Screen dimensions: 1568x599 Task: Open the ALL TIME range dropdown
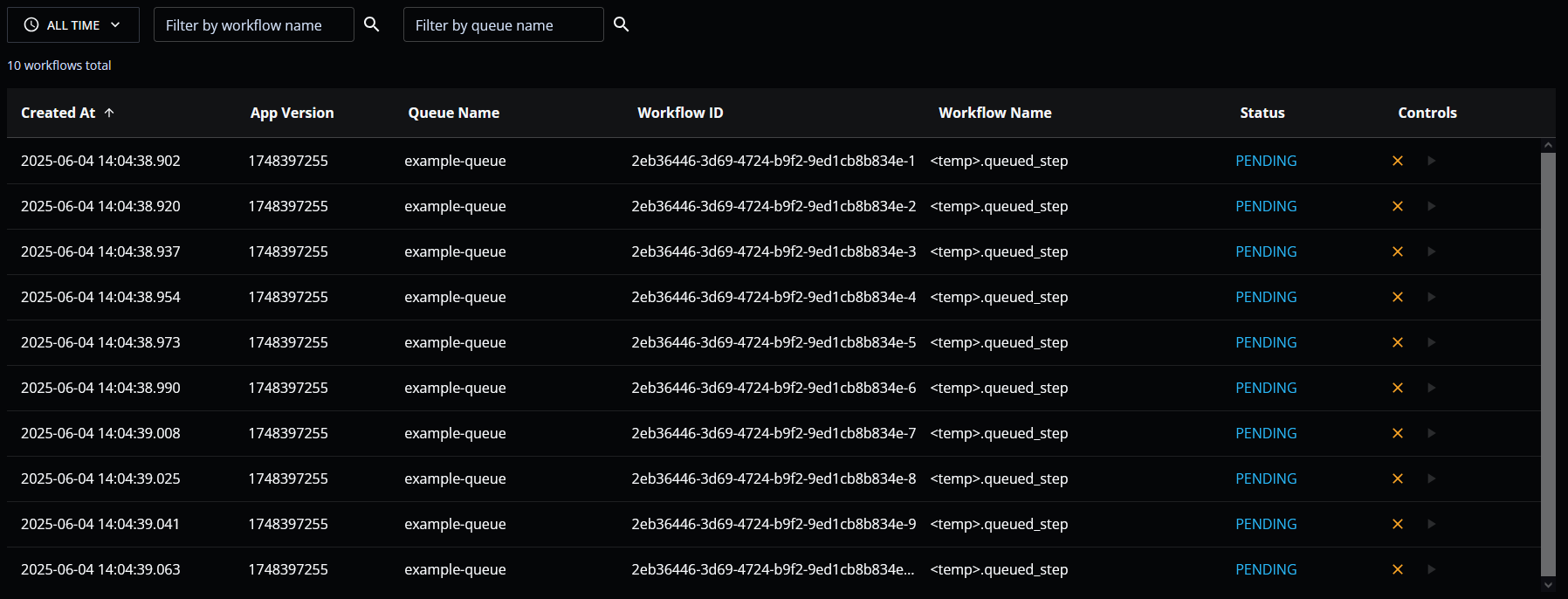click(73, 25)
